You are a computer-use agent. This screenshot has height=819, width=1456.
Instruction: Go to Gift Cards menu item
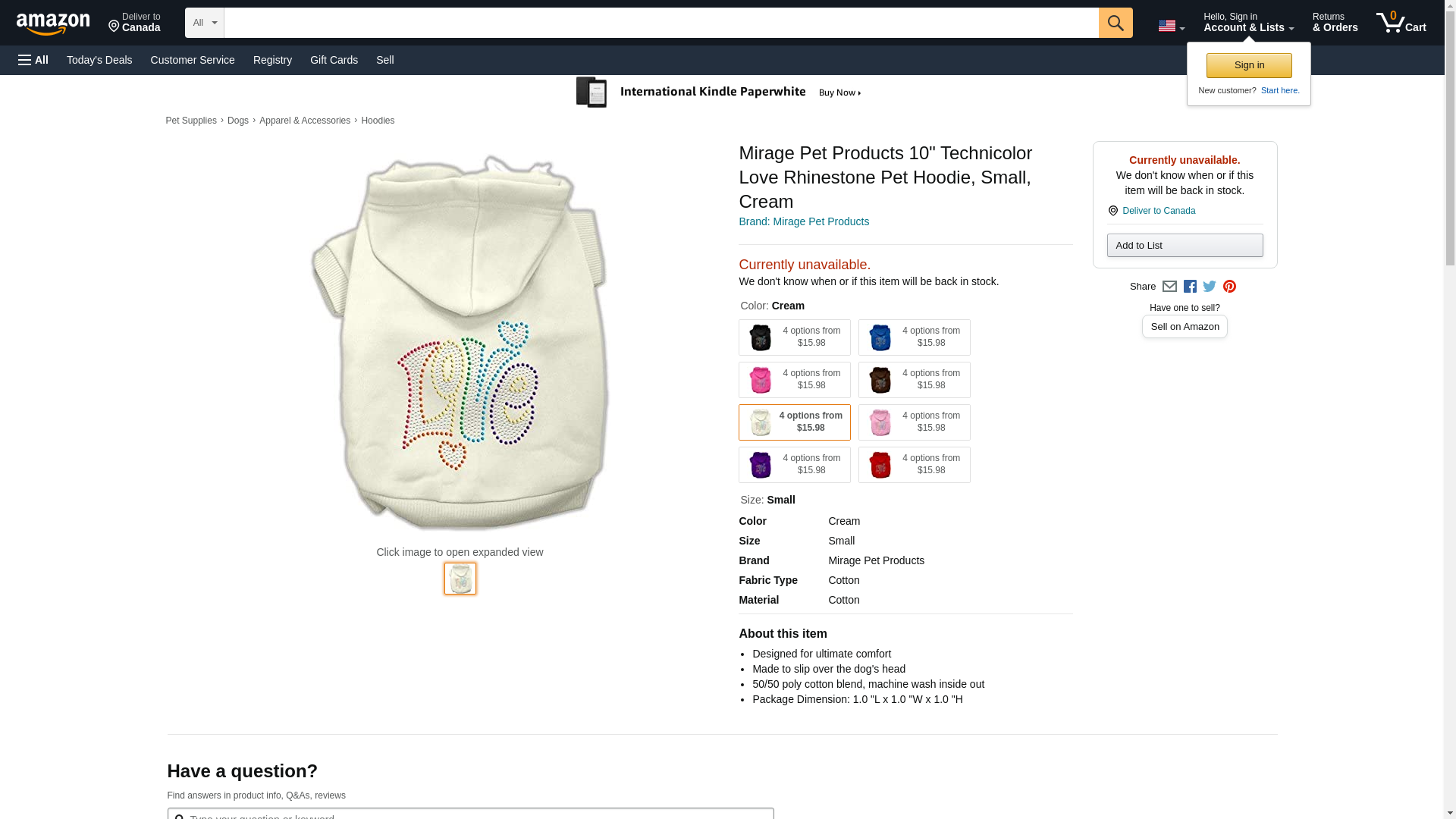(x=334, y=60)
